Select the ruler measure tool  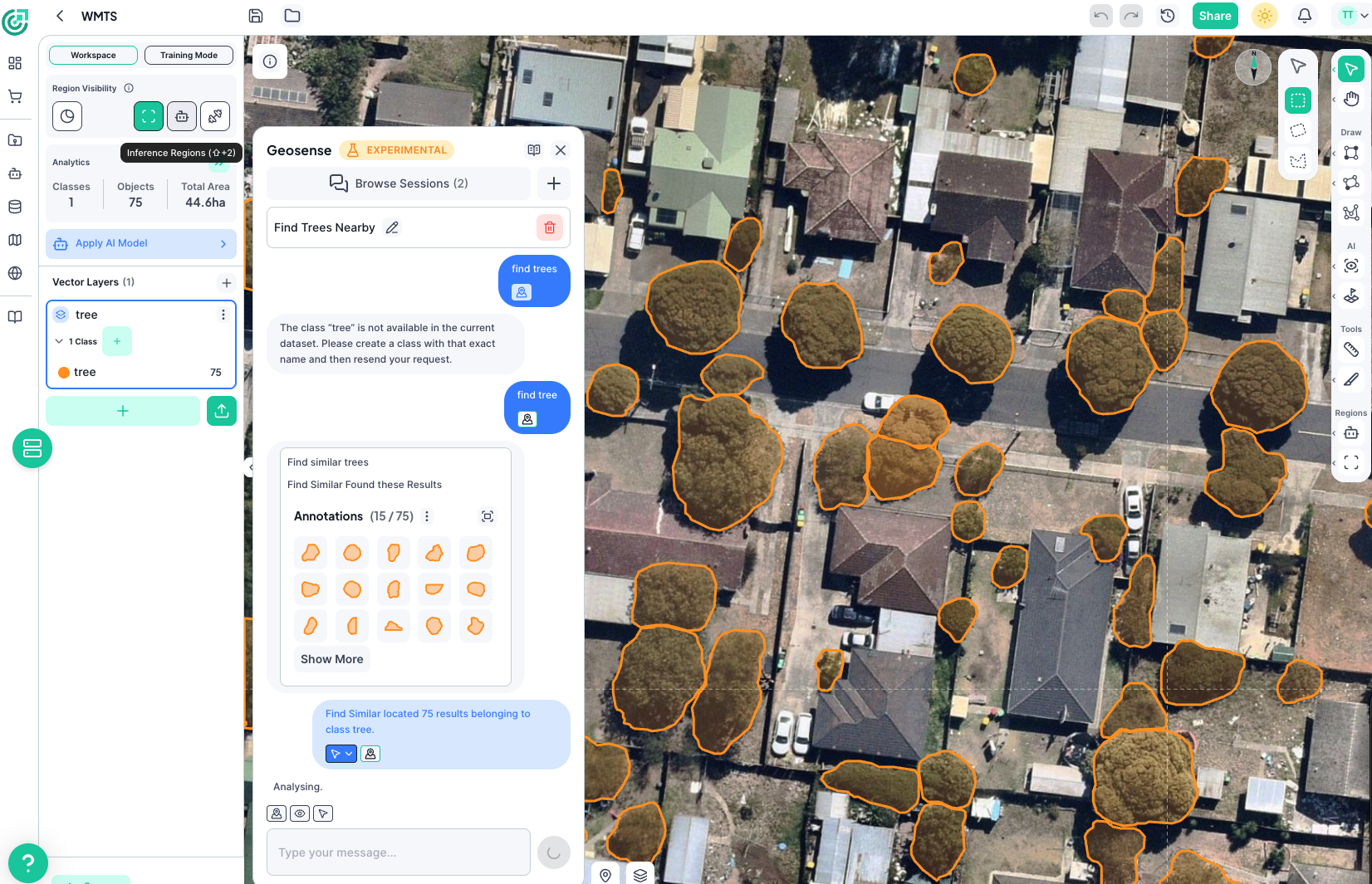tap(1351, 349)
